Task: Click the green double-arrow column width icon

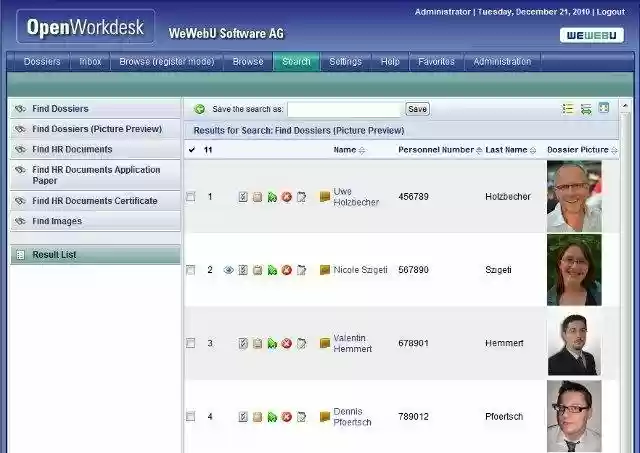Action: 586,109
